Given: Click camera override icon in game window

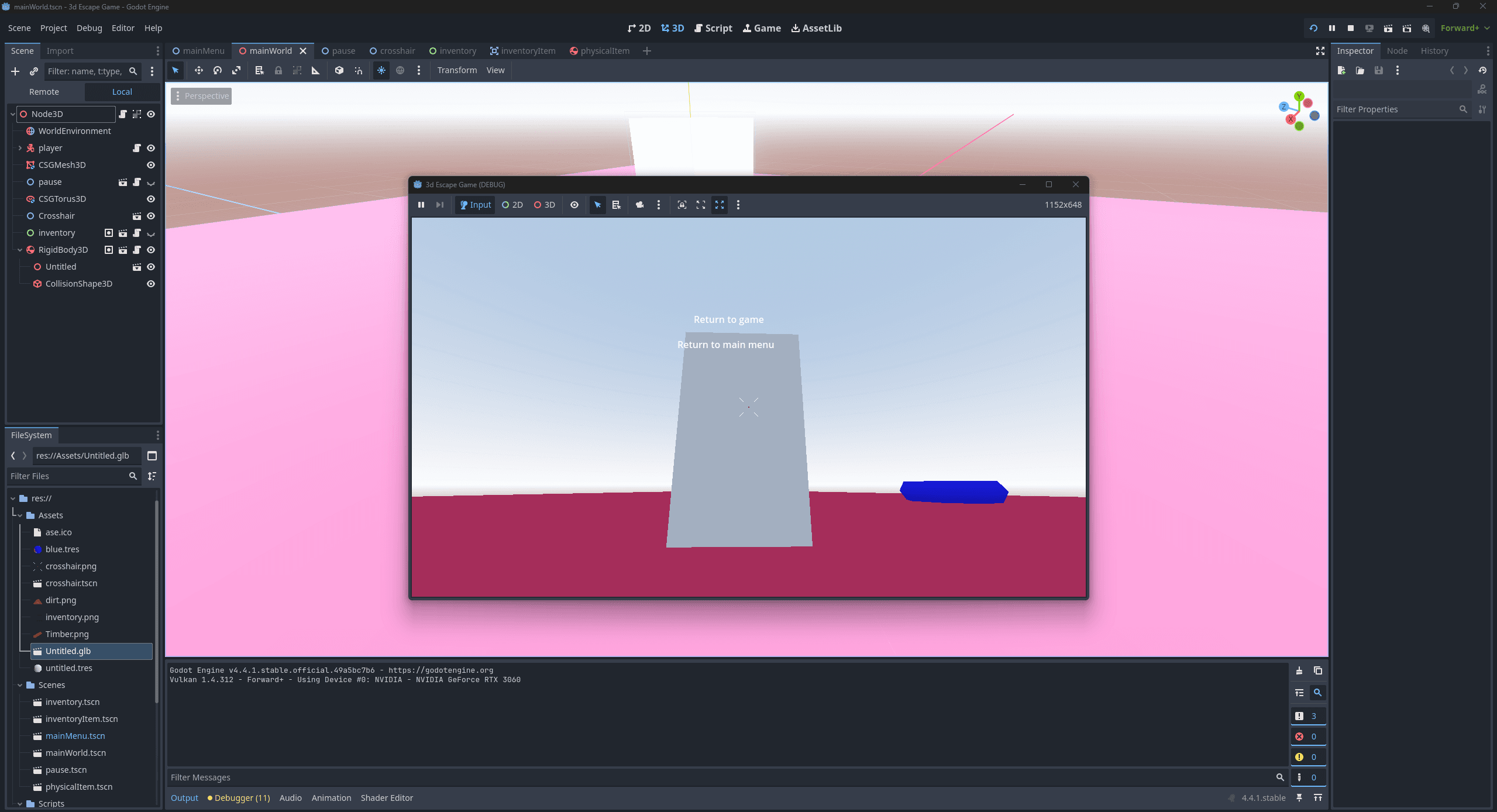Looking at the screenshot, I should point(640,205).
